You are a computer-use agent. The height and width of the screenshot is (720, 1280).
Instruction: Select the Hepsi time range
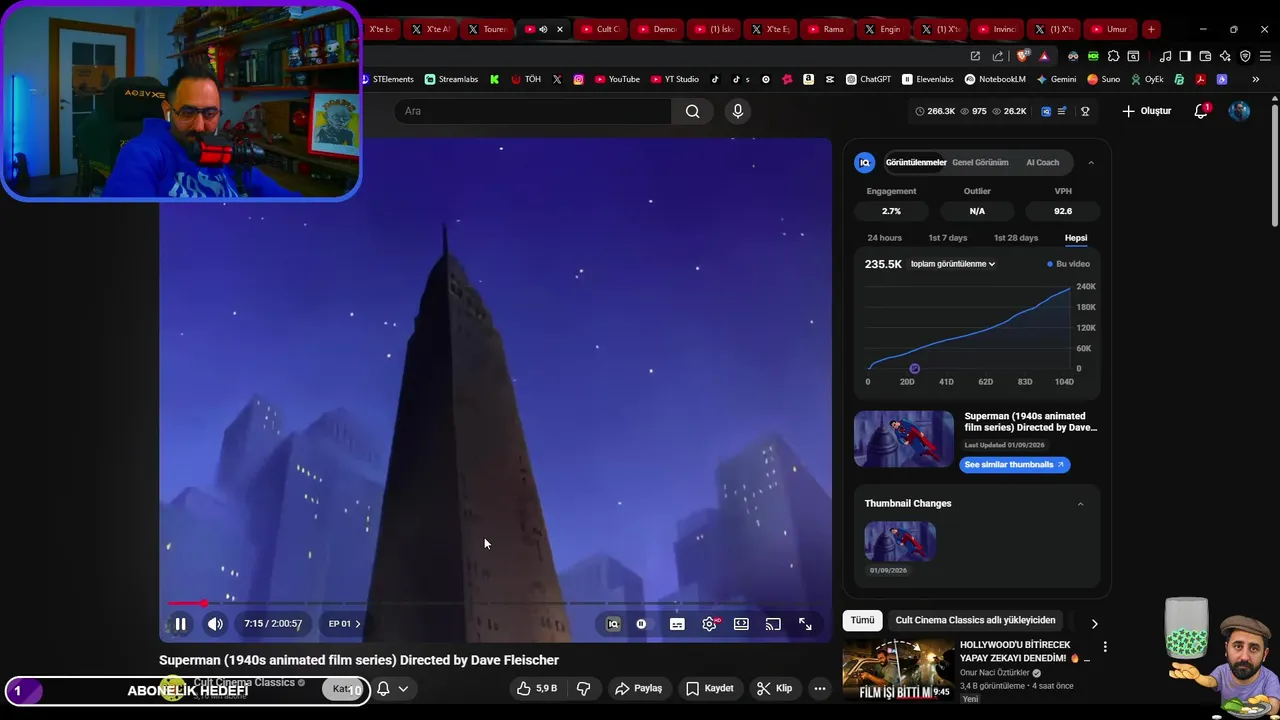pos(1076,238)
